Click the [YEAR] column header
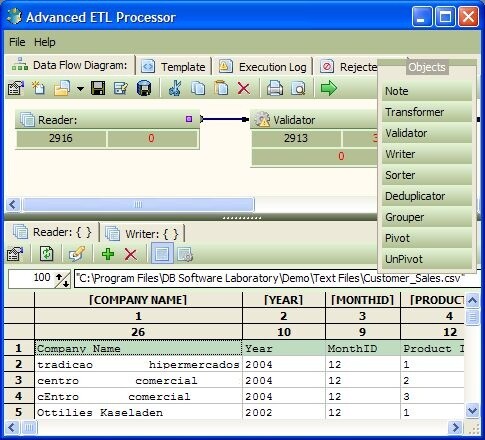Image resolution: width=485 pixels, height=440 pixels. point(284,300)
